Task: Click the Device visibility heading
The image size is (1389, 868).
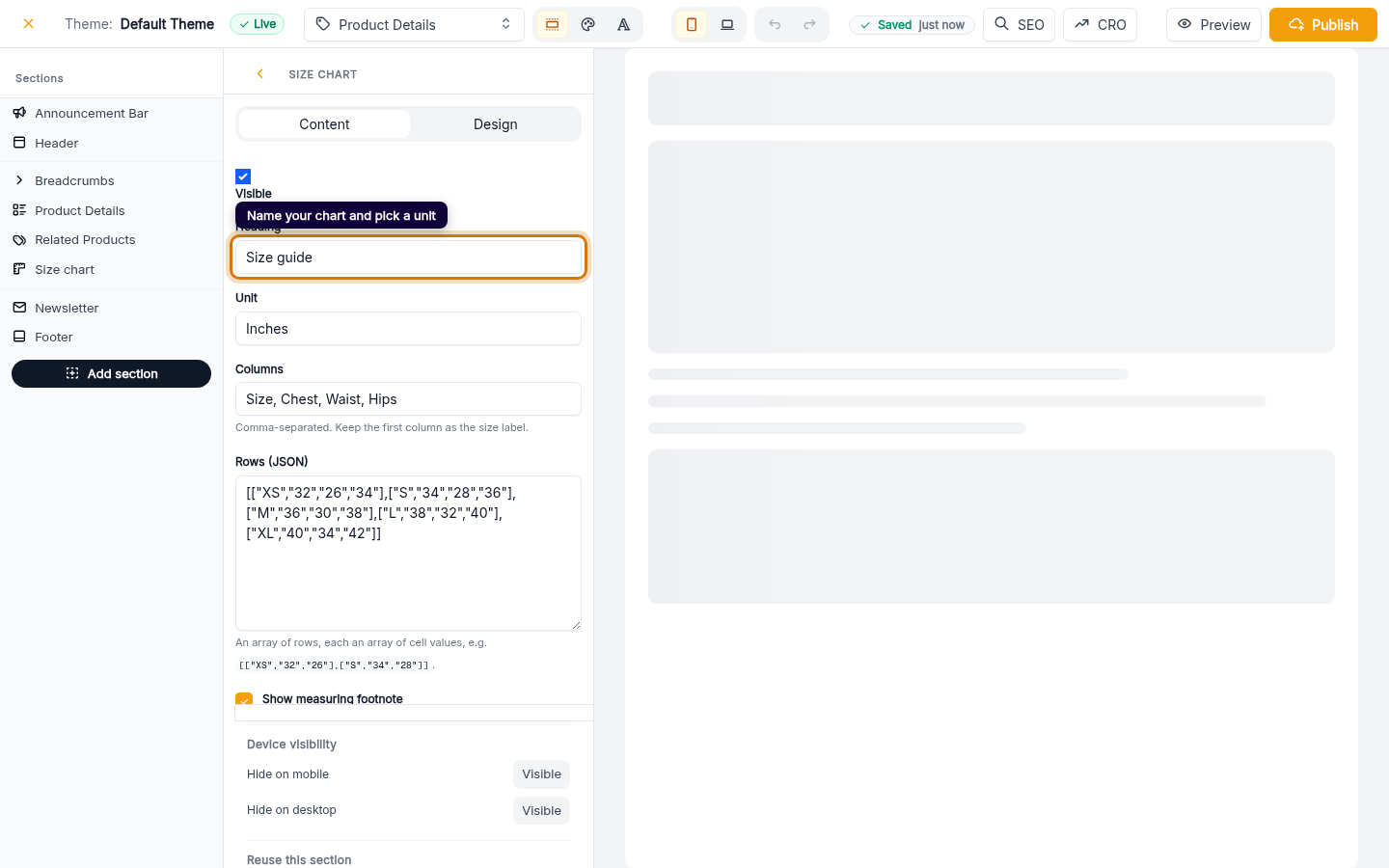Action: coord(291,745)
